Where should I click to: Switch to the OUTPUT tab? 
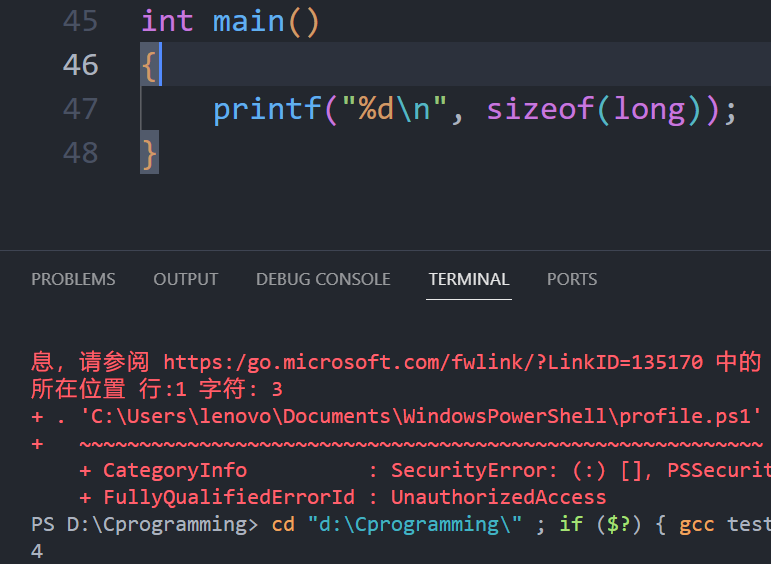tap(185, 279)
